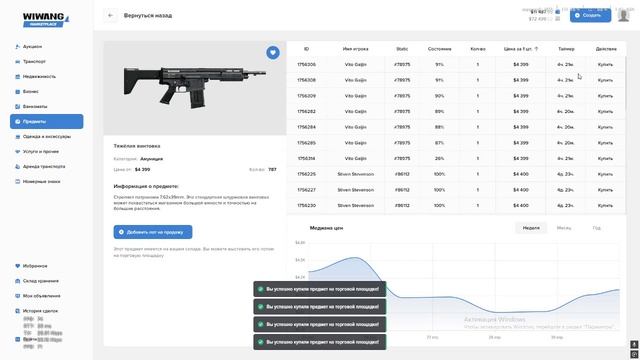Buy the lot with ID 1756284
The width and height of the screenshot is (640, 360).
tap(605, 127)
